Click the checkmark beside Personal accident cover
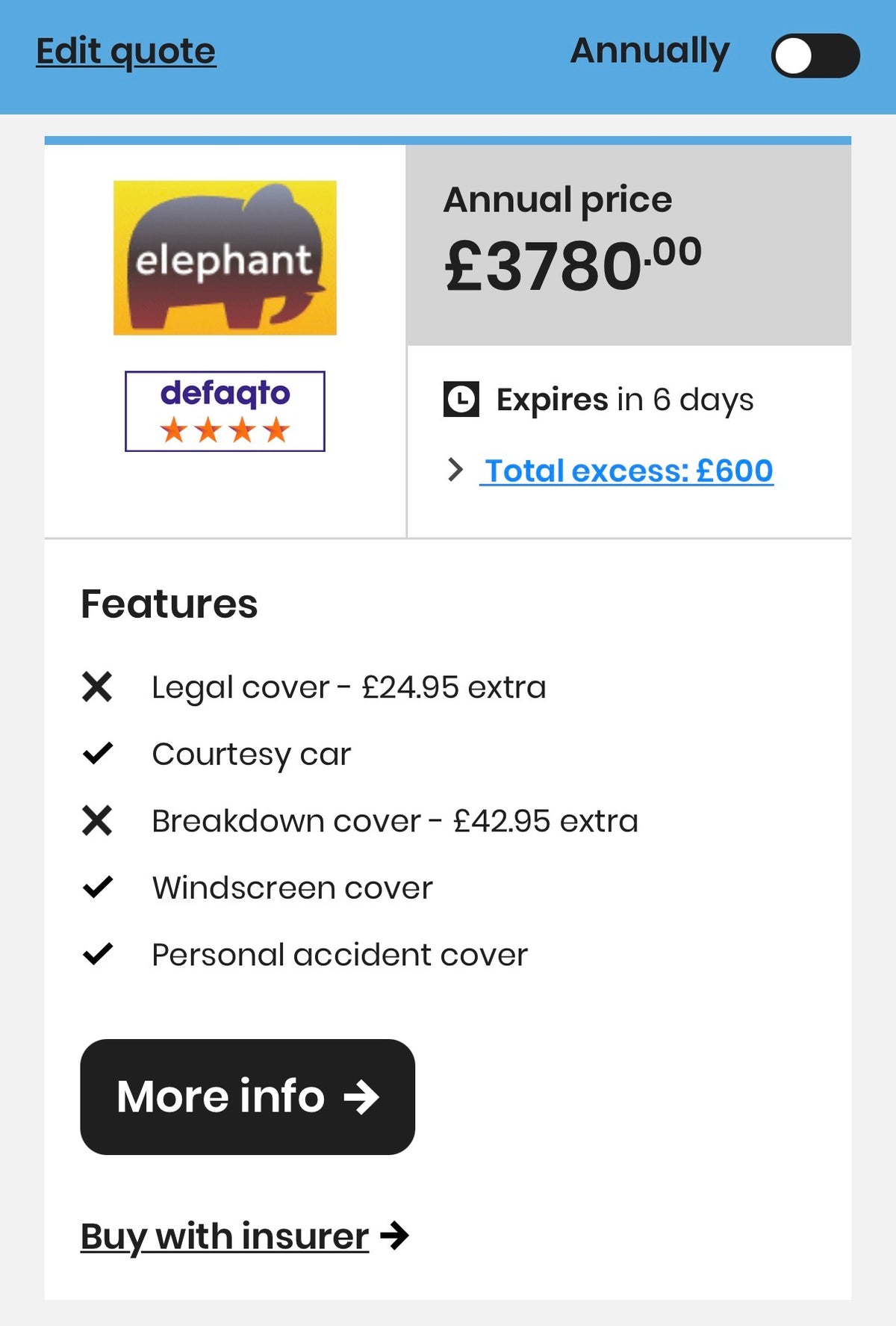This screenshot has width=896, height=1326. tap(97, 954)
